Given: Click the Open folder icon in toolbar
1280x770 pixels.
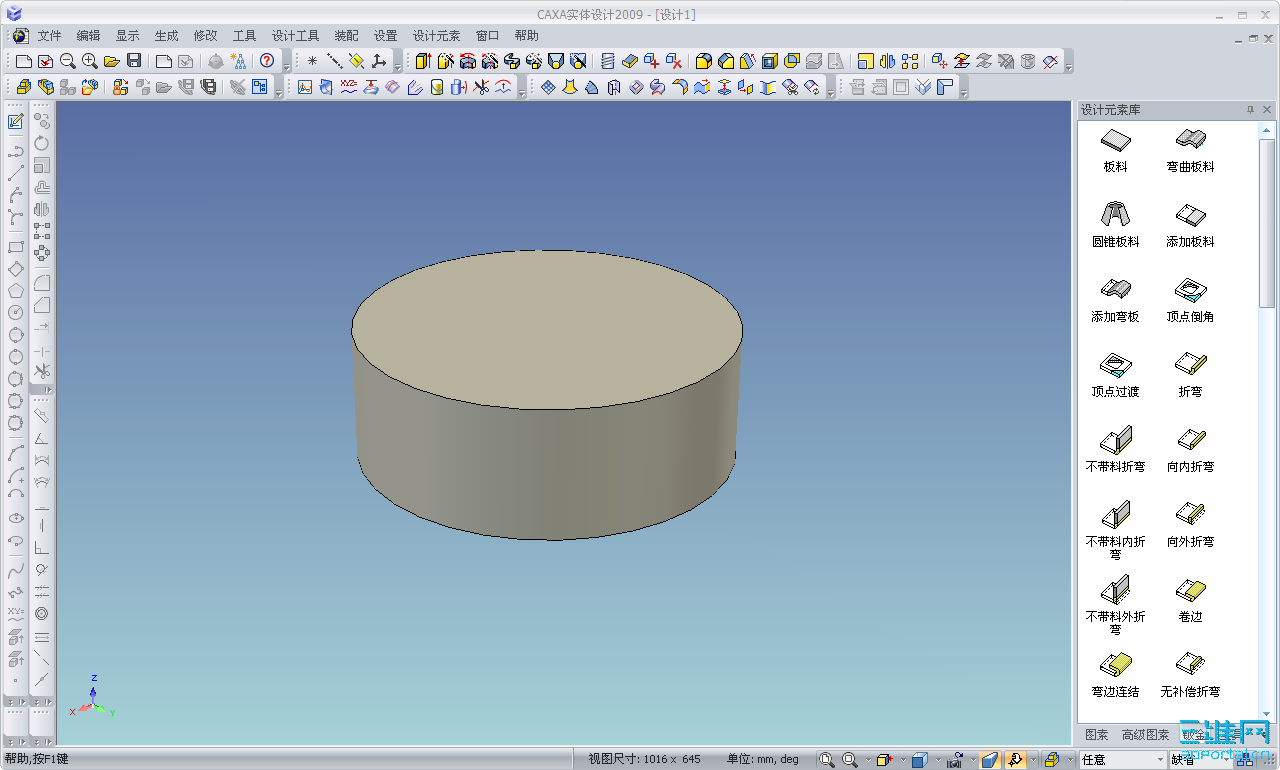Looking at the screenshot, I should coord(112,61).
